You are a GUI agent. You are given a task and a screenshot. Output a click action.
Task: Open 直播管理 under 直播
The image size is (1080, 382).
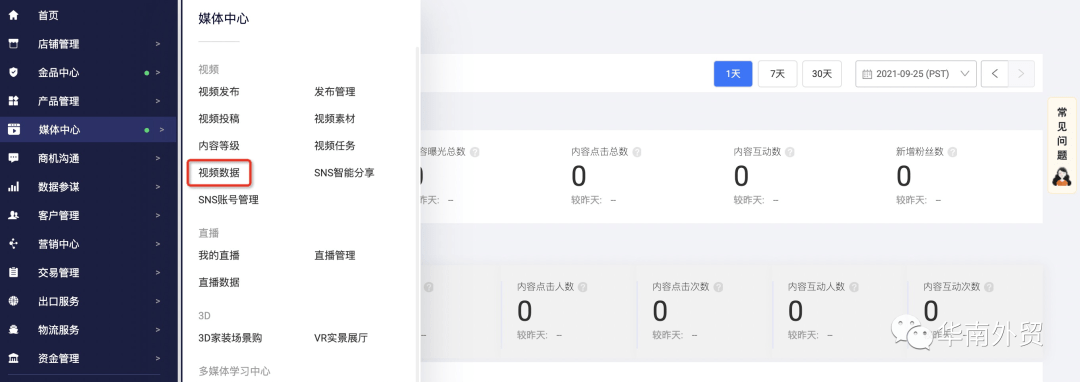[335, 255]
